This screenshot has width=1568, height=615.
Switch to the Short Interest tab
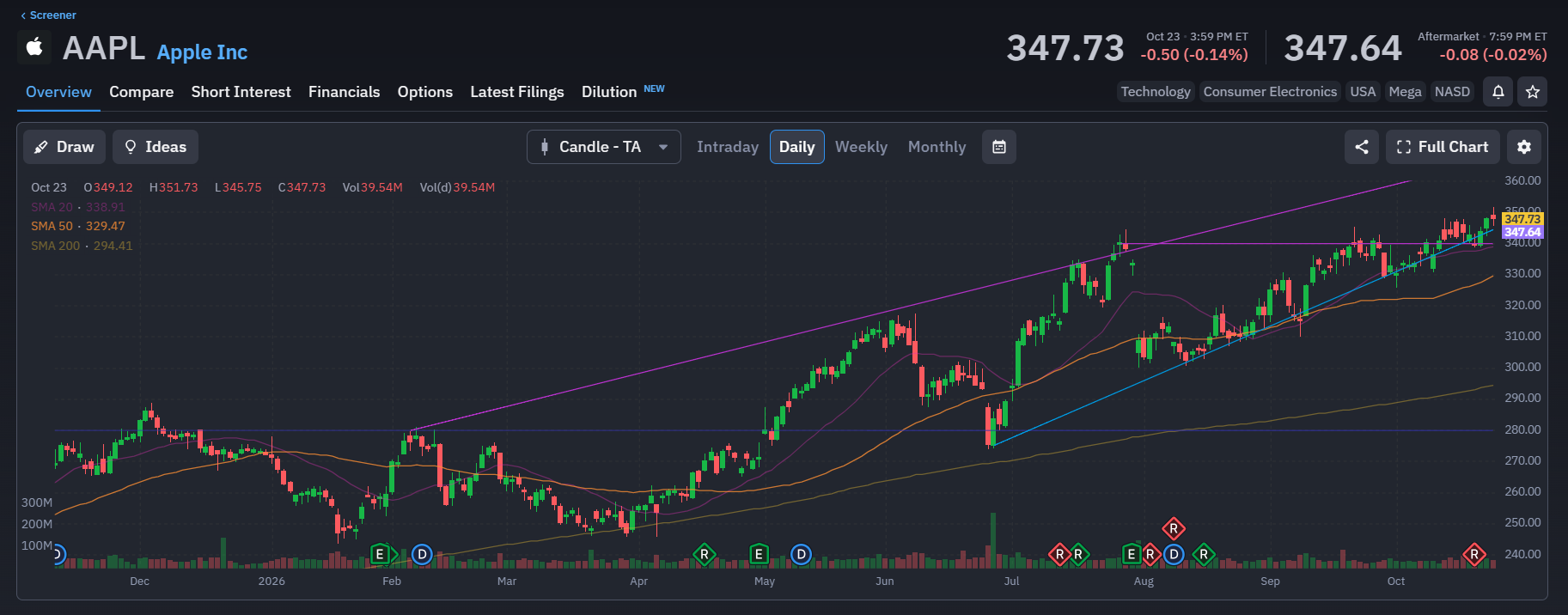pyautogui.click(x=241, y=92)
